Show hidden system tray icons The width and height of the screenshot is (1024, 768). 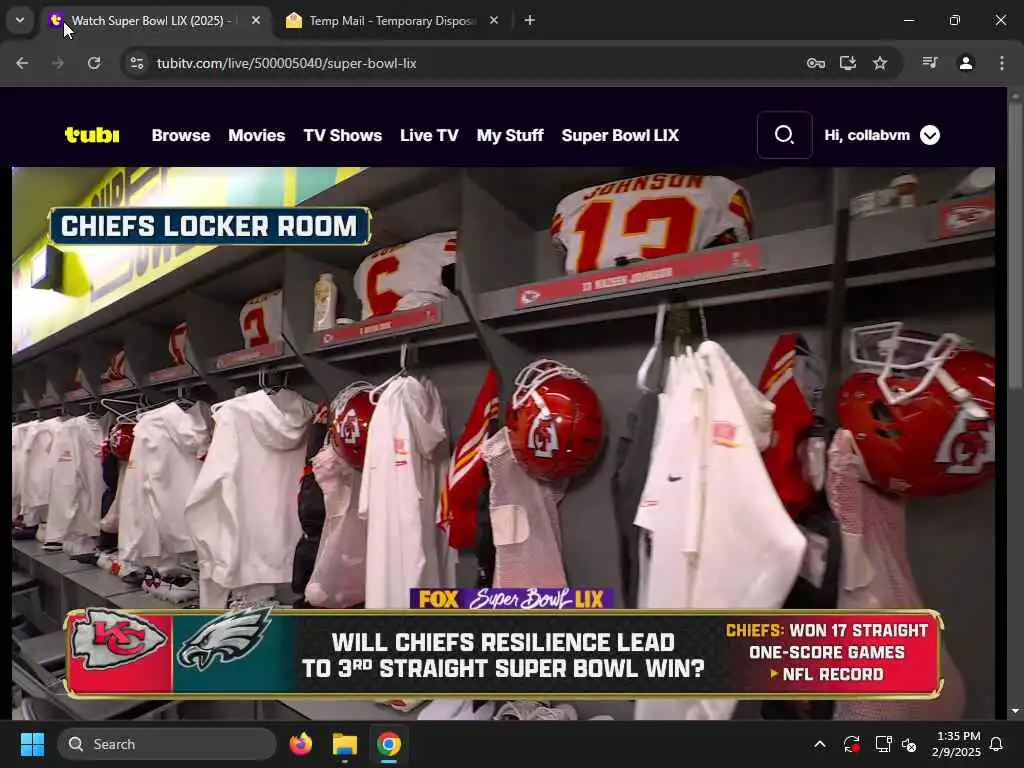pos(820,744)
